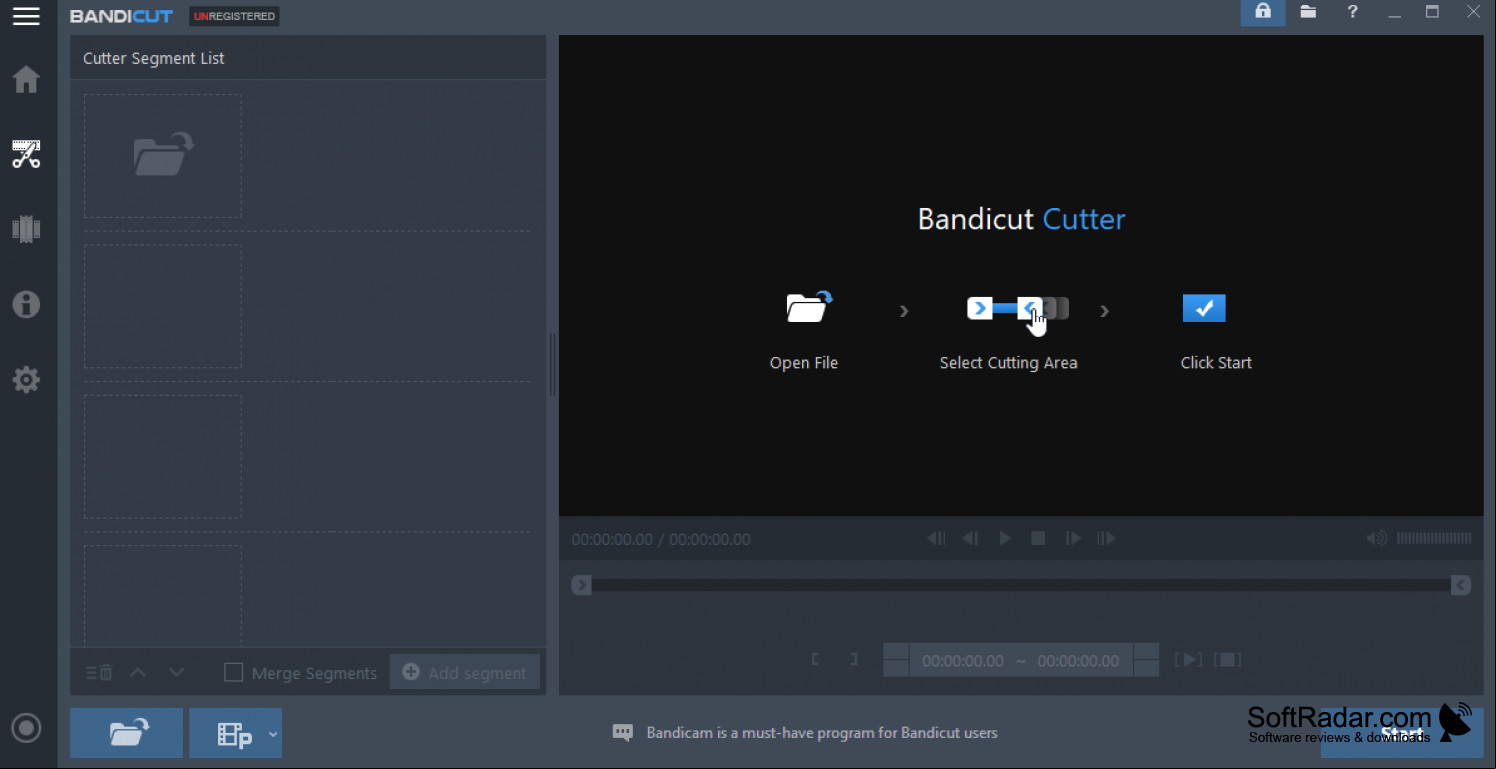
Task: Go to the Home screen icon
Action: pyautogui.click(x=26, y=79)
